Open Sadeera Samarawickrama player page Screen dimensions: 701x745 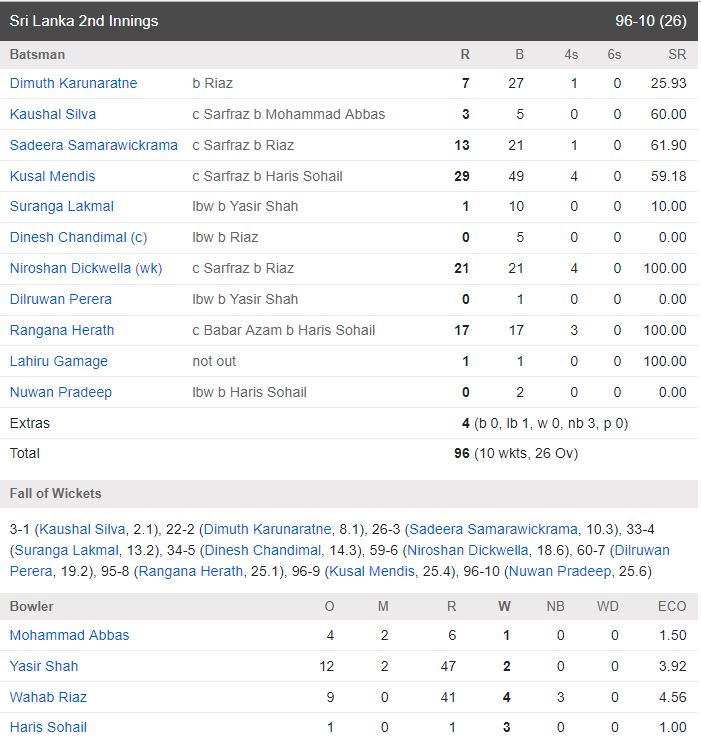point(94,145)
